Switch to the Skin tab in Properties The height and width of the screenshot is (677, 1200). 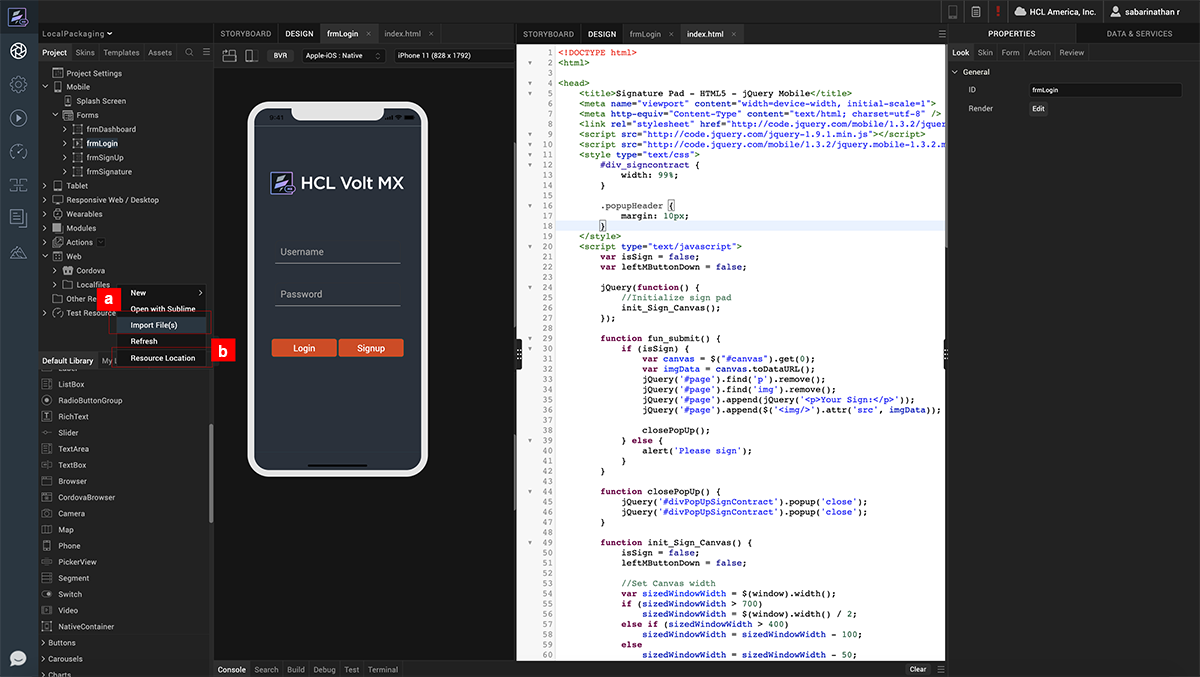[x=985, y=53]
